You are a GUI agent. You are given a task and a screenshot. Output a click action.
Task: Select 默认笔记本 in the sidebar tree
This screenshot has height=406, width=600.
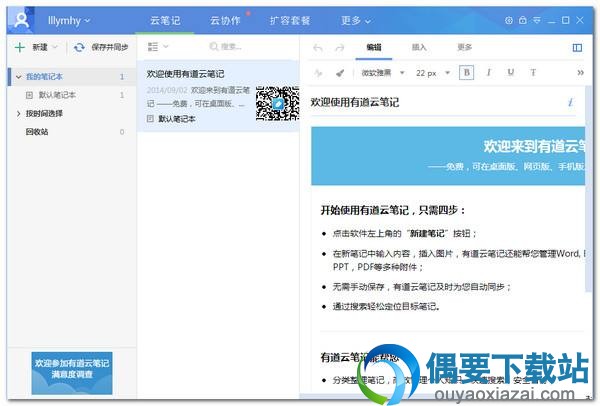tap(57, 95)
